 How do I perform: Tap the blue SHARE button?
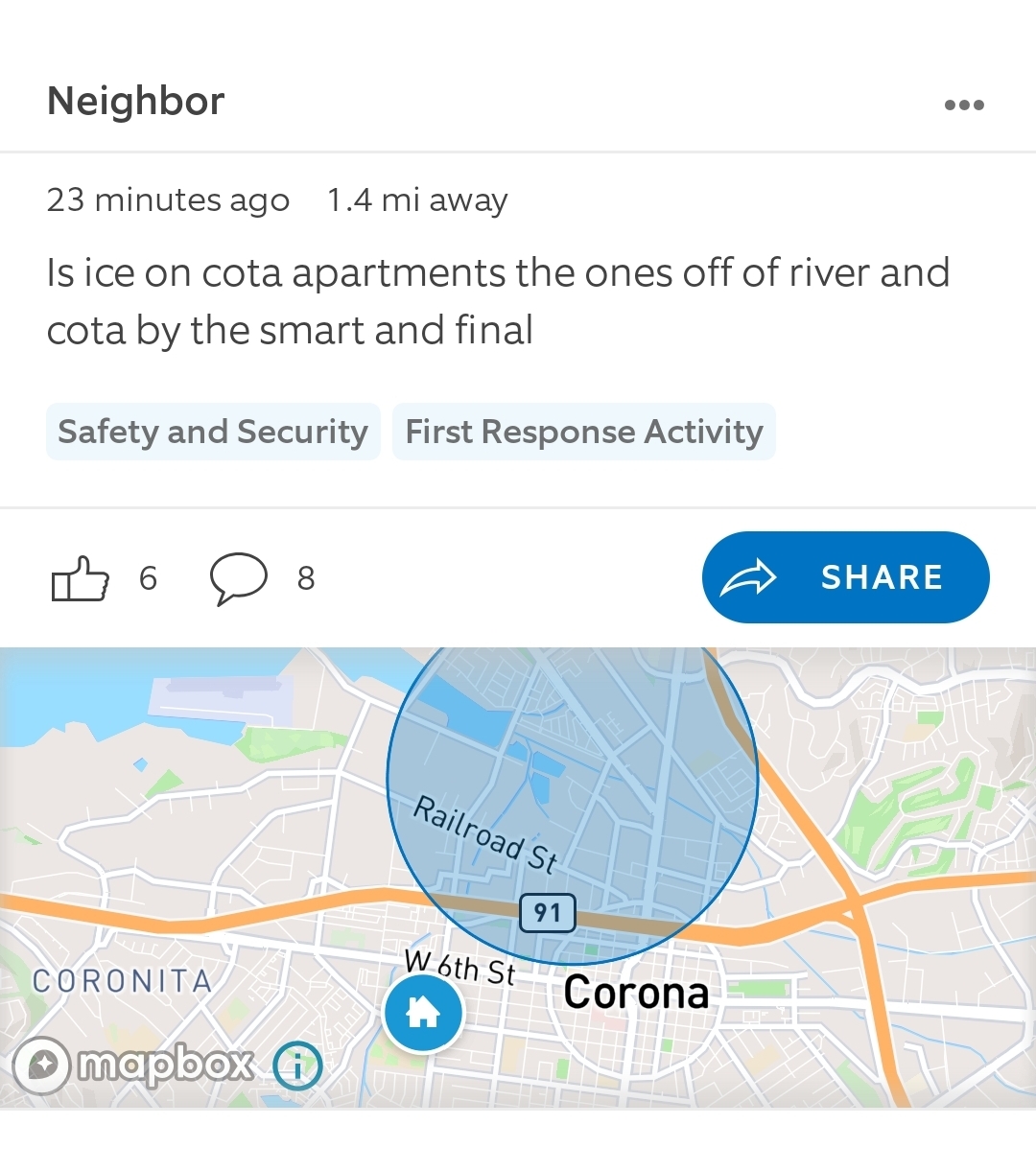tap(845, 577)
